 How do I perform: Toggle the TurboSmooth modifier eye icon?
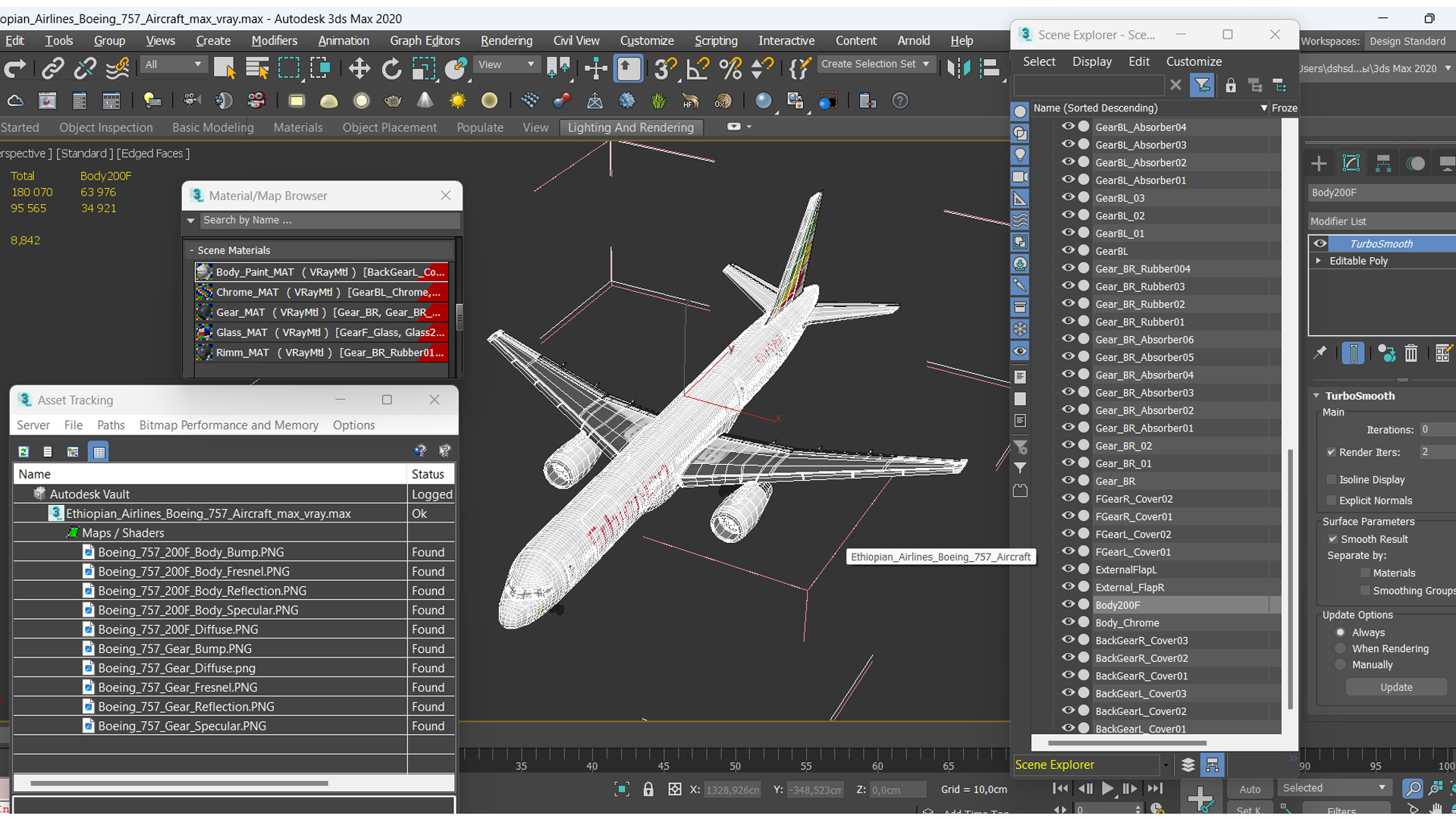point(1320,243)
